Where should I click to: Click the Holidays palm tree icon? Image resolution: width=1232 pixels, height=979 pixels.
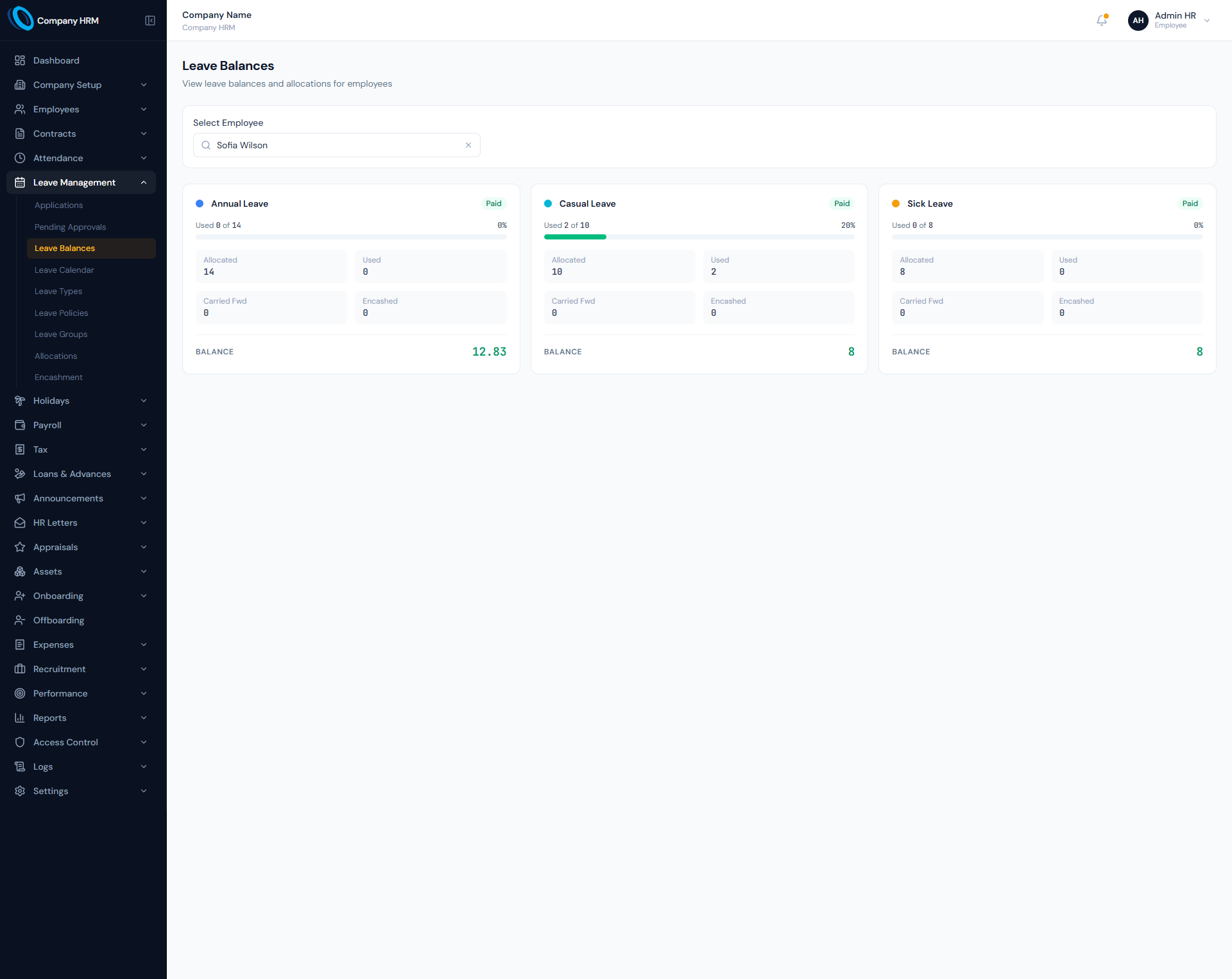(20, 401)
